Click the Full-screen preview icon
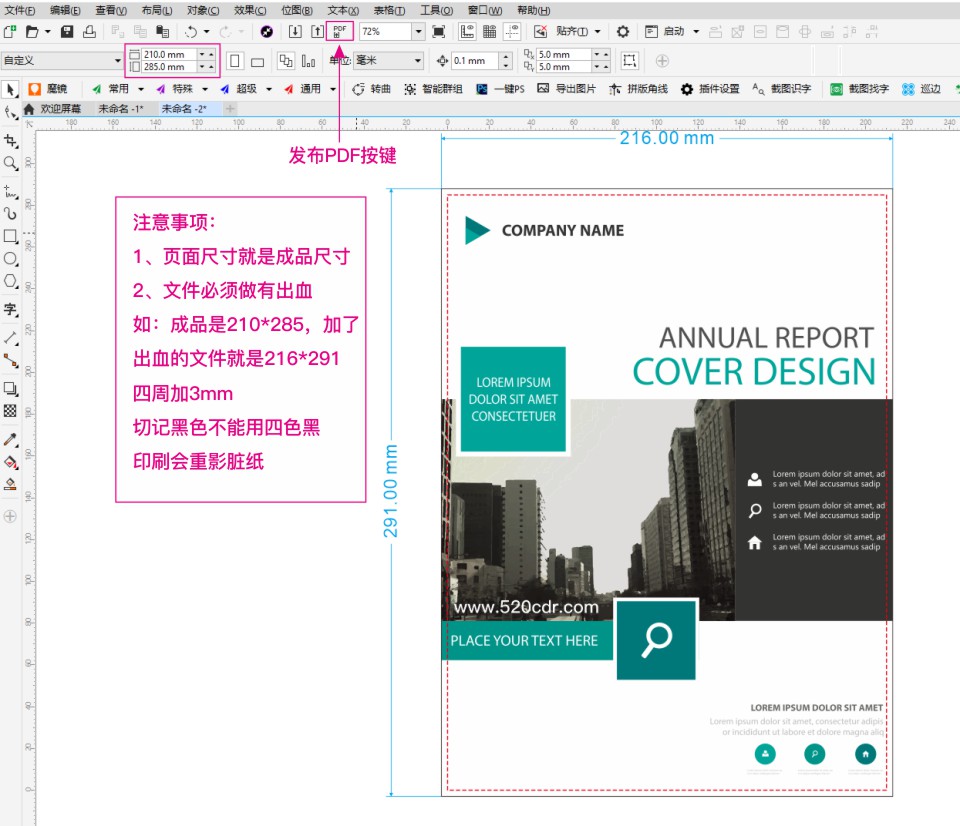The width and height of the screenshot is (960, 826). [438, 31]
